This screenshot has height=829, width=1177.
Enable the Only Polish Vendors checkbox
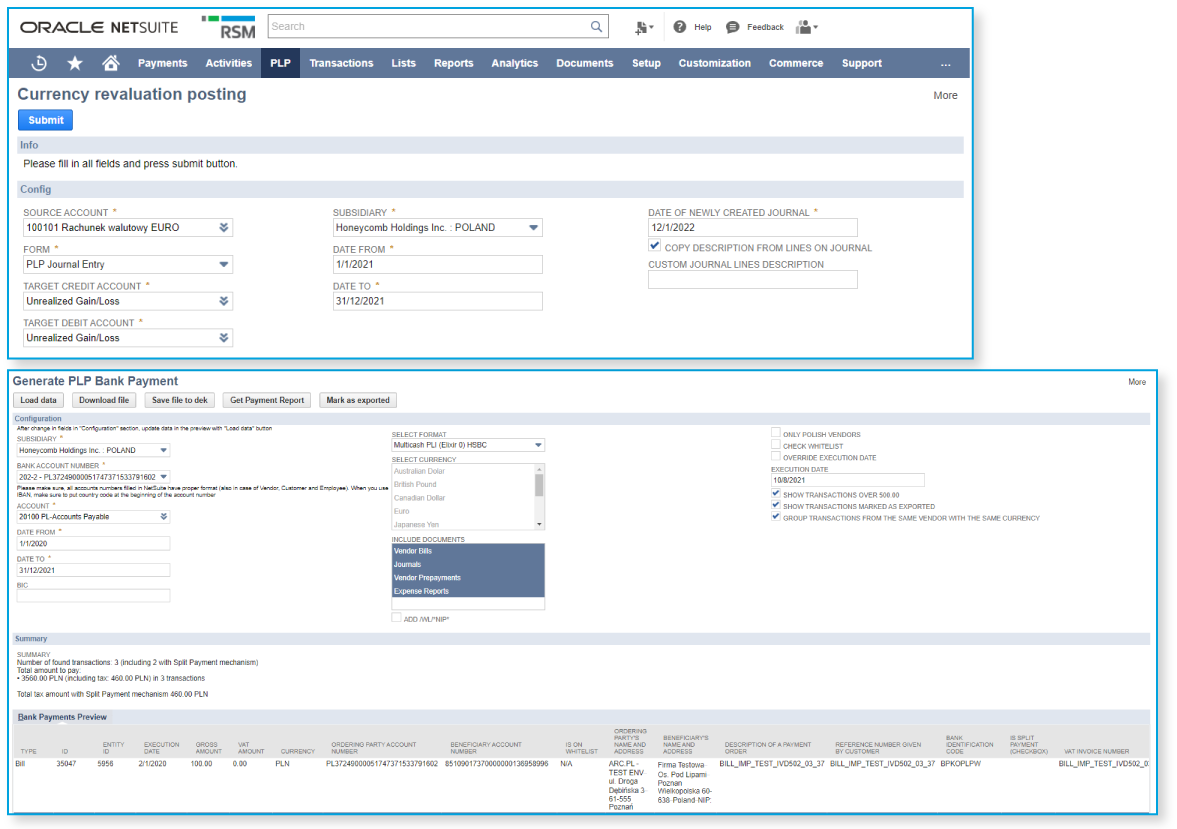(776, 434)
